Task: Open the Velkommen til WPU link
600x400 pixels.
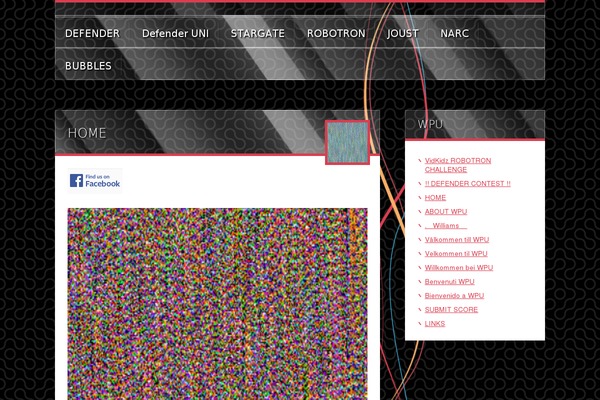Action: (456, 254)
